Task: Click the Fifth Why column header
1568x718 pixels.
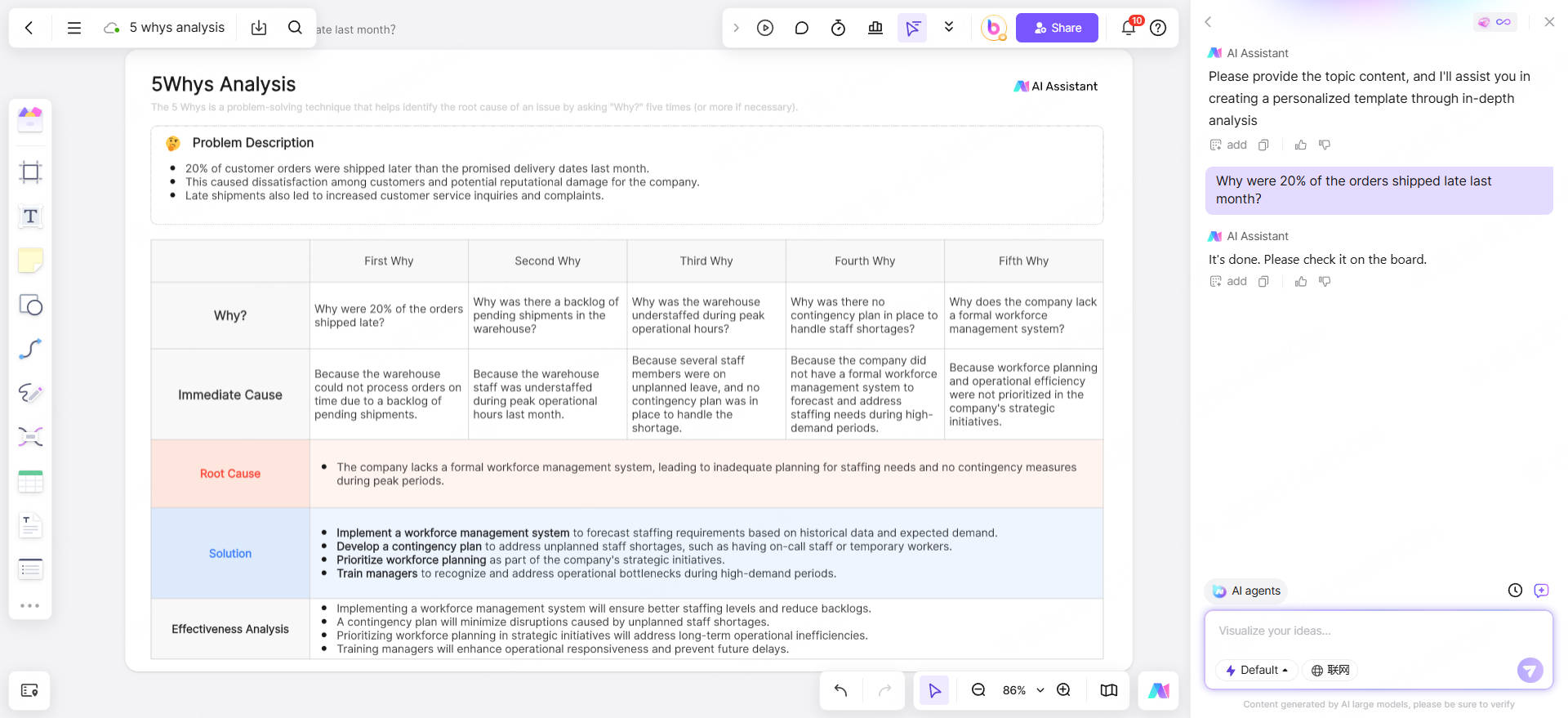Action: coord(1023,261)
